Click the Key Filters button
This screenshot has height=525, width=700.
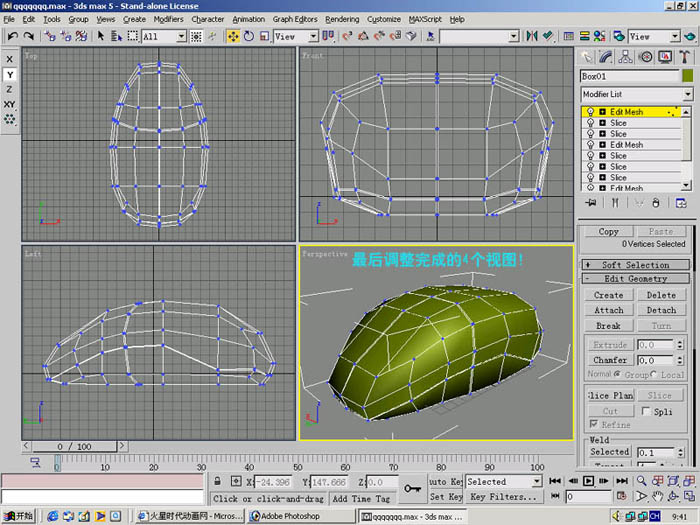pos(503,496)
